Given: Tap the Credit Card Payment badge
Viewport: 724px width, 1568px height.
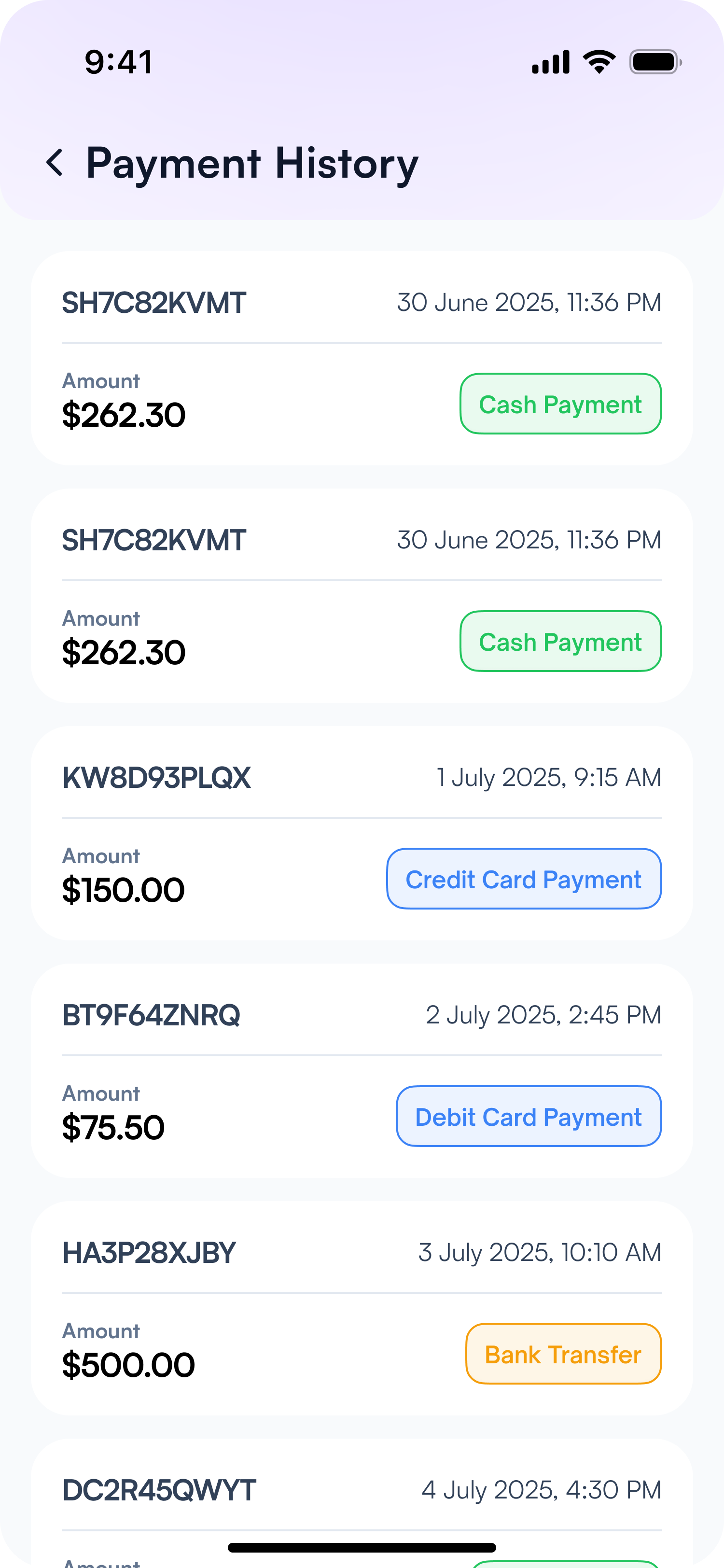Looking at the screenshot, I should (524, 879).
